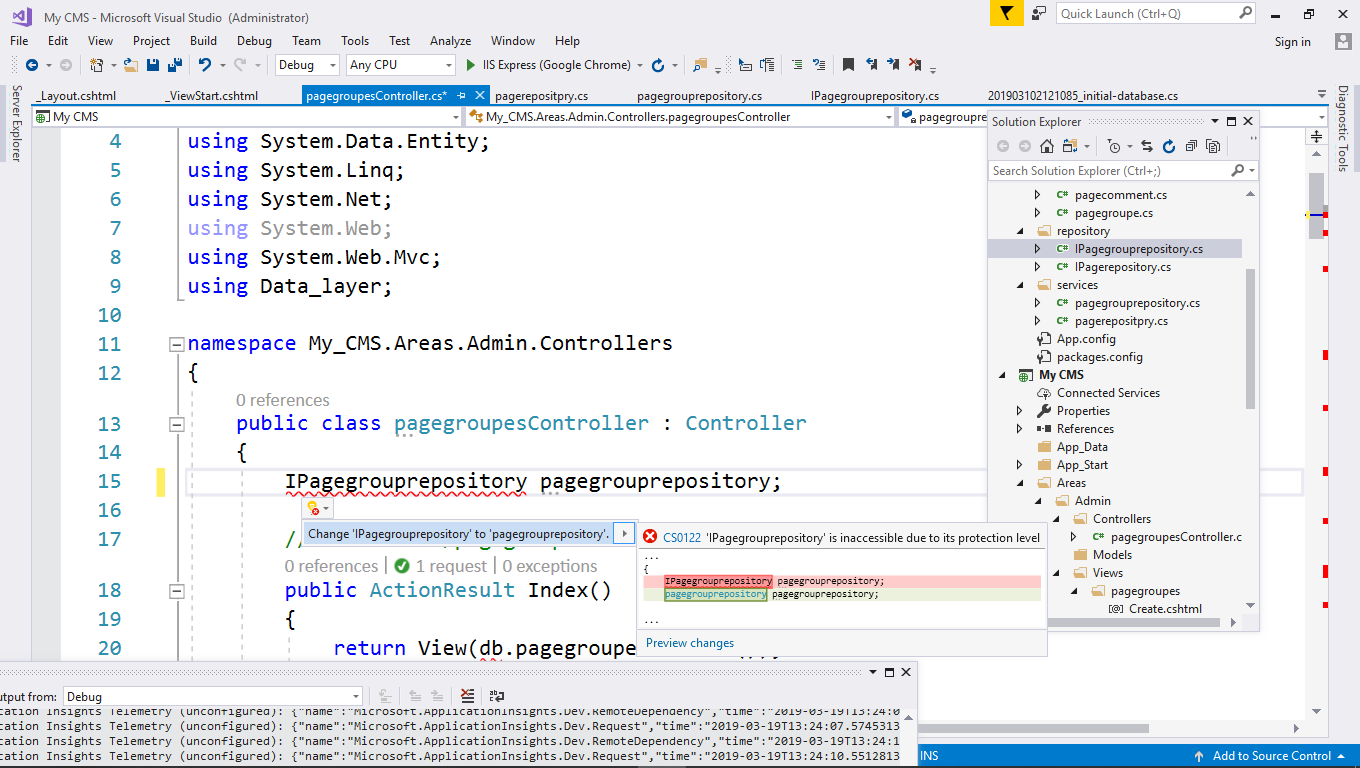
Task: Toggle word wrap in the Output panel
Action: click(x=497, y=696)
